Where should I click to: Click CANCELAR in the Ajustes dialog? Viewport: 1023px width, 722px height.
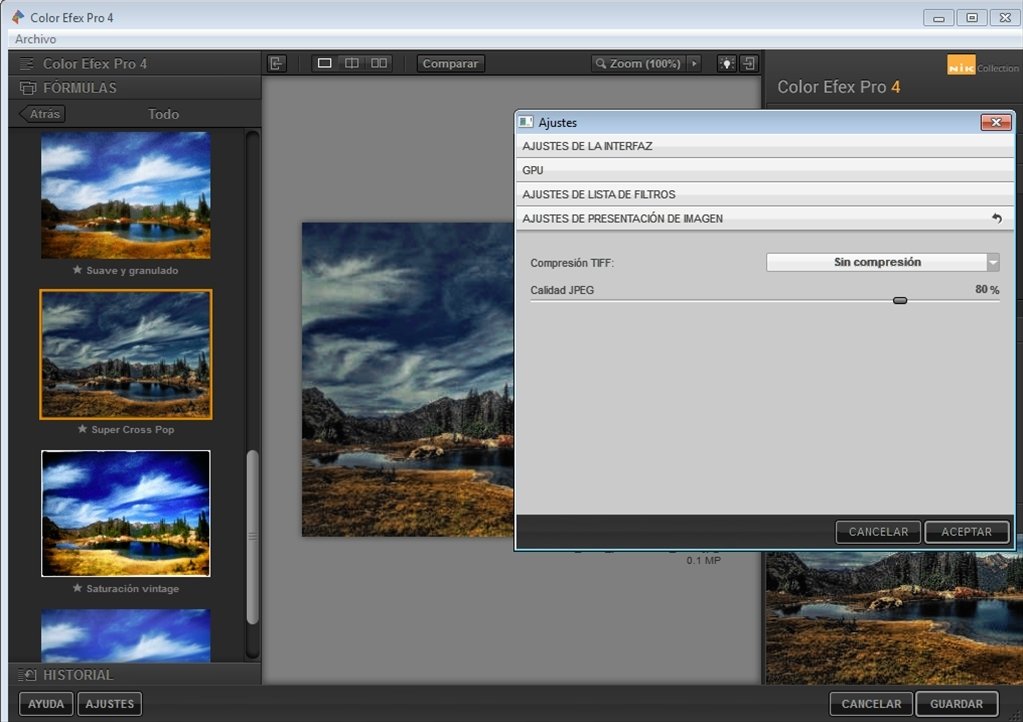tap(878, 532)
